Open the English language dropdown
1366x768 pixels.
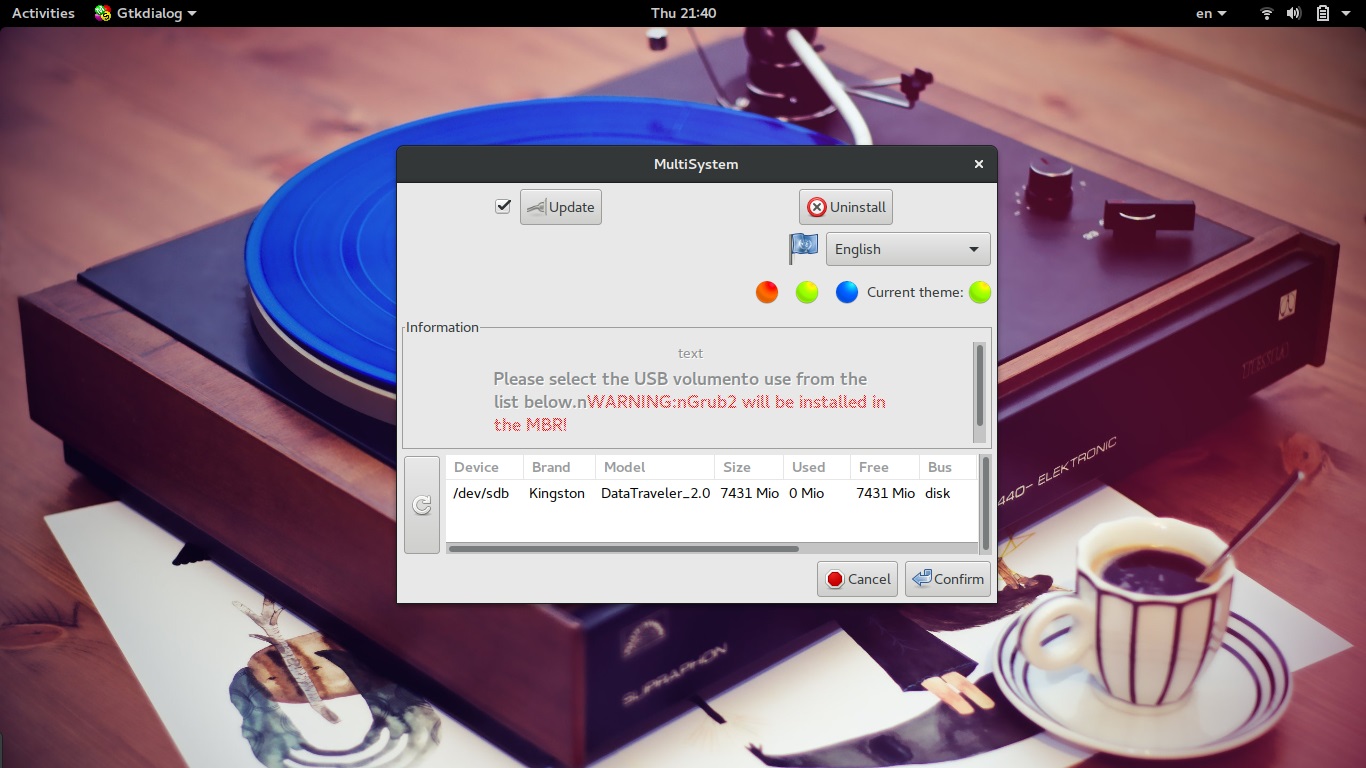click(907, 249)
